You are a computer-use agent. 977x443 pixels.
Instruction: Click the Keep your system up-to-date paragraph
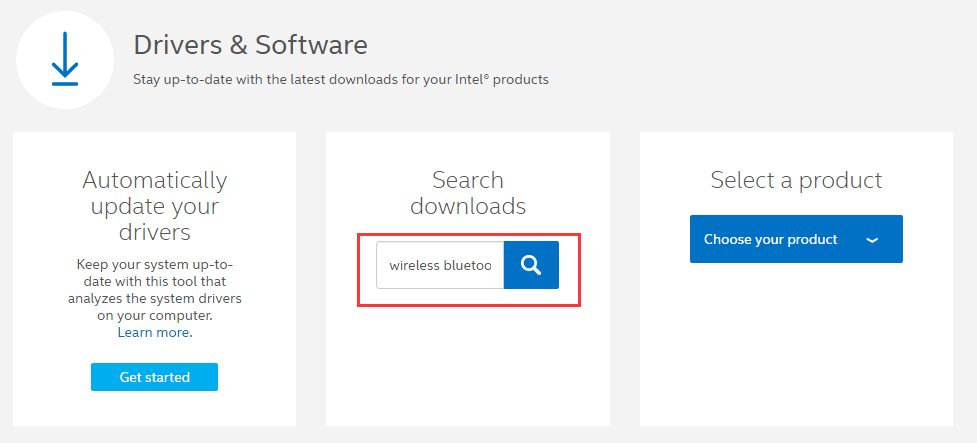pyautogui.click(x=155, y=290)
